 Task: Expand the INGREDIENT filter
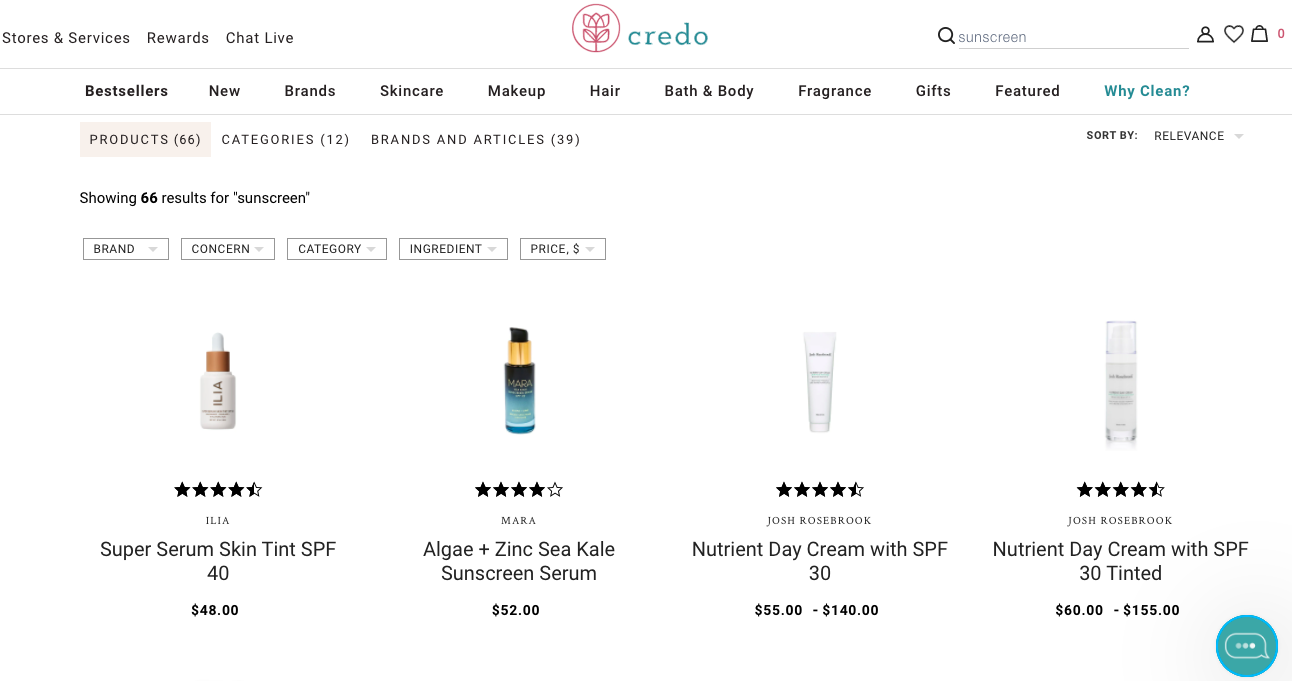[x=453, y=248]
